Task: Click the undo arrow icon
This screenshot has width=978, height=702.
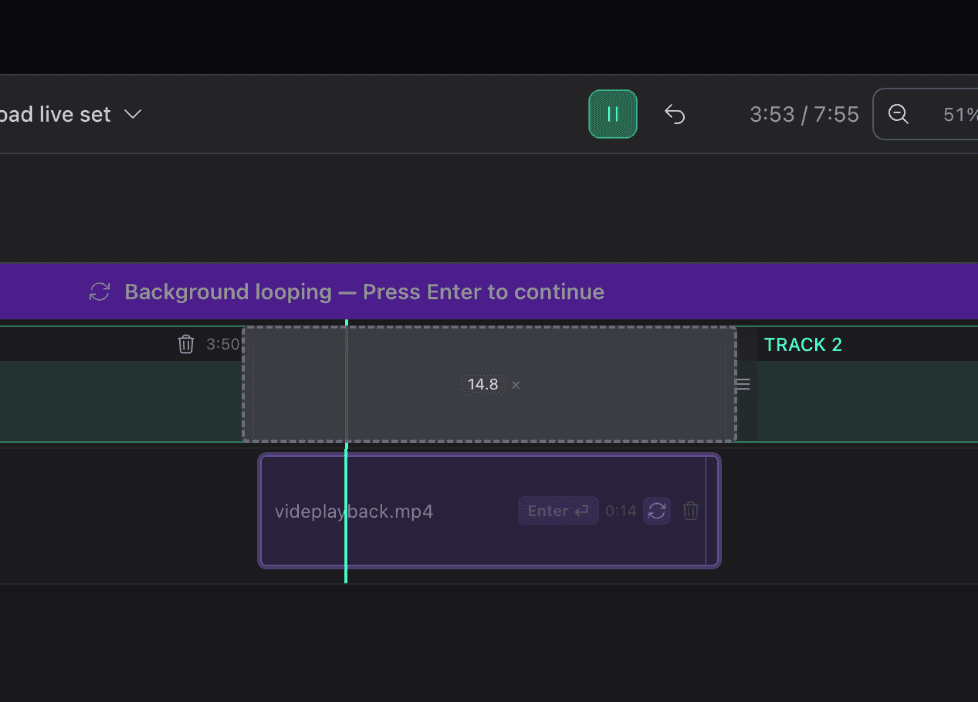Action: click(x=675, y=115)
